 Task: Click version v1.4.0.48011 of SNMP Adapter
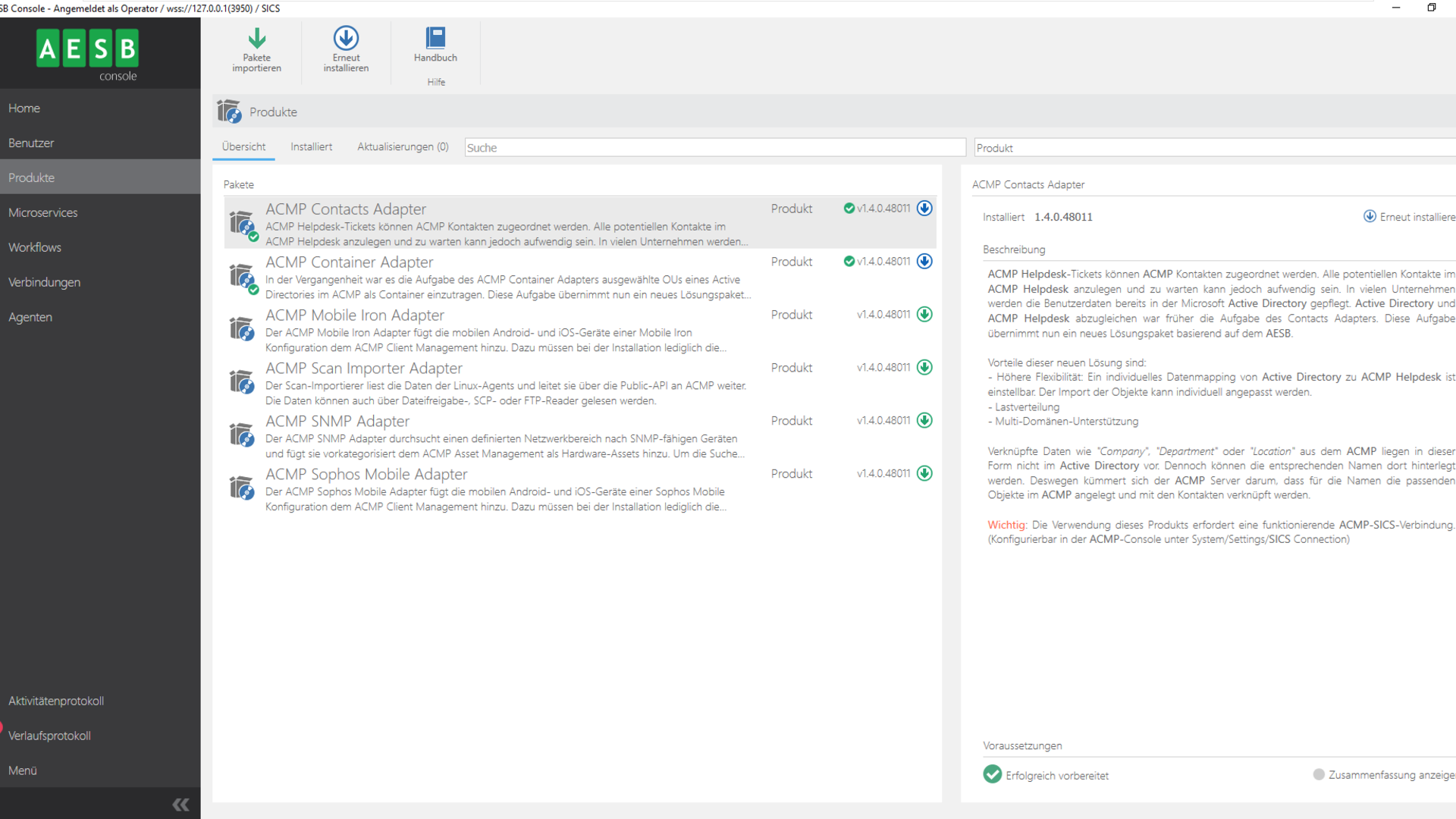(883, 421)
